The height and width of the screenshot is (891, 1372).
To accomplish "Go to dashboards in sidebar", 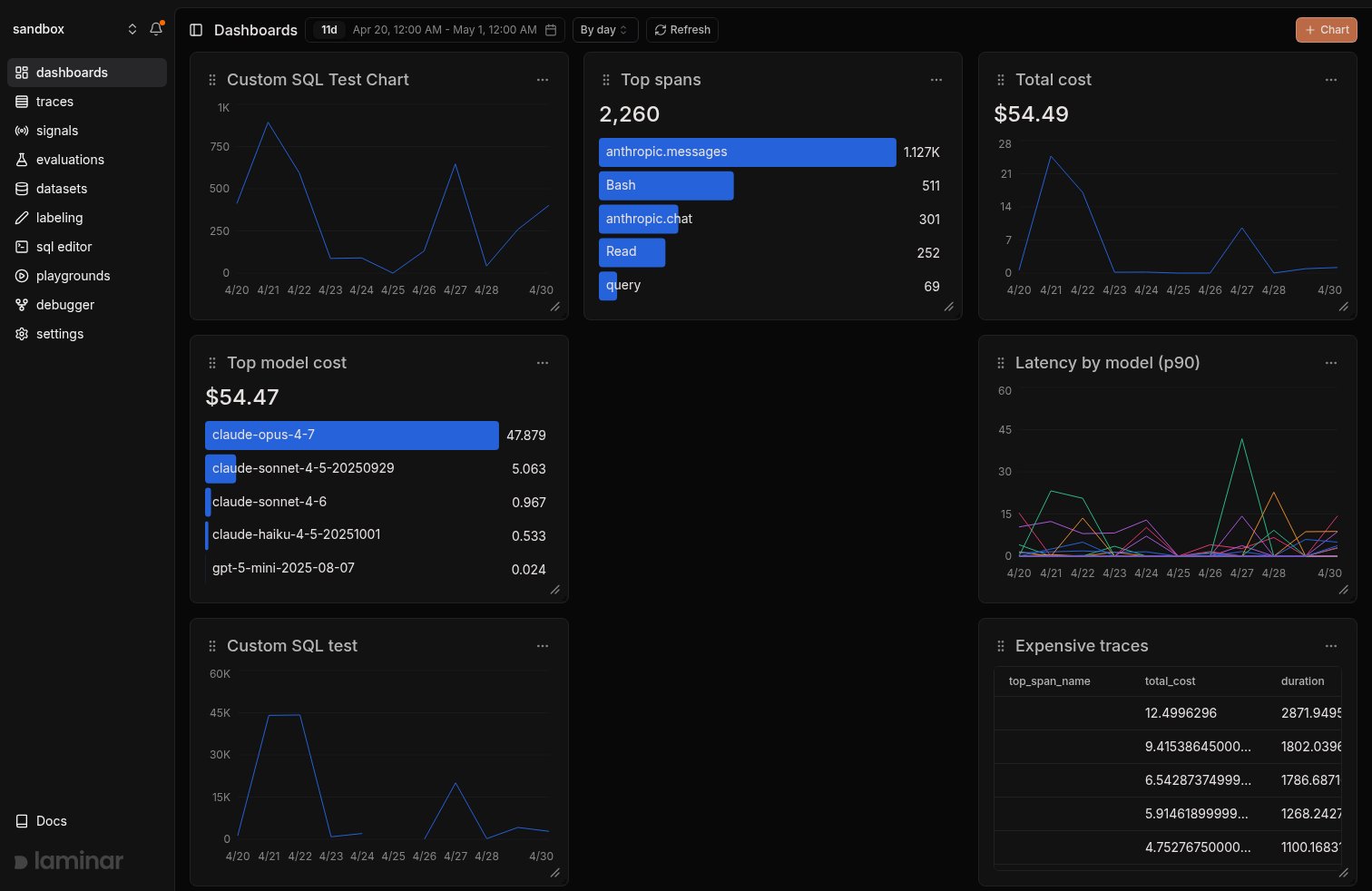I will (x=87, y=73).
